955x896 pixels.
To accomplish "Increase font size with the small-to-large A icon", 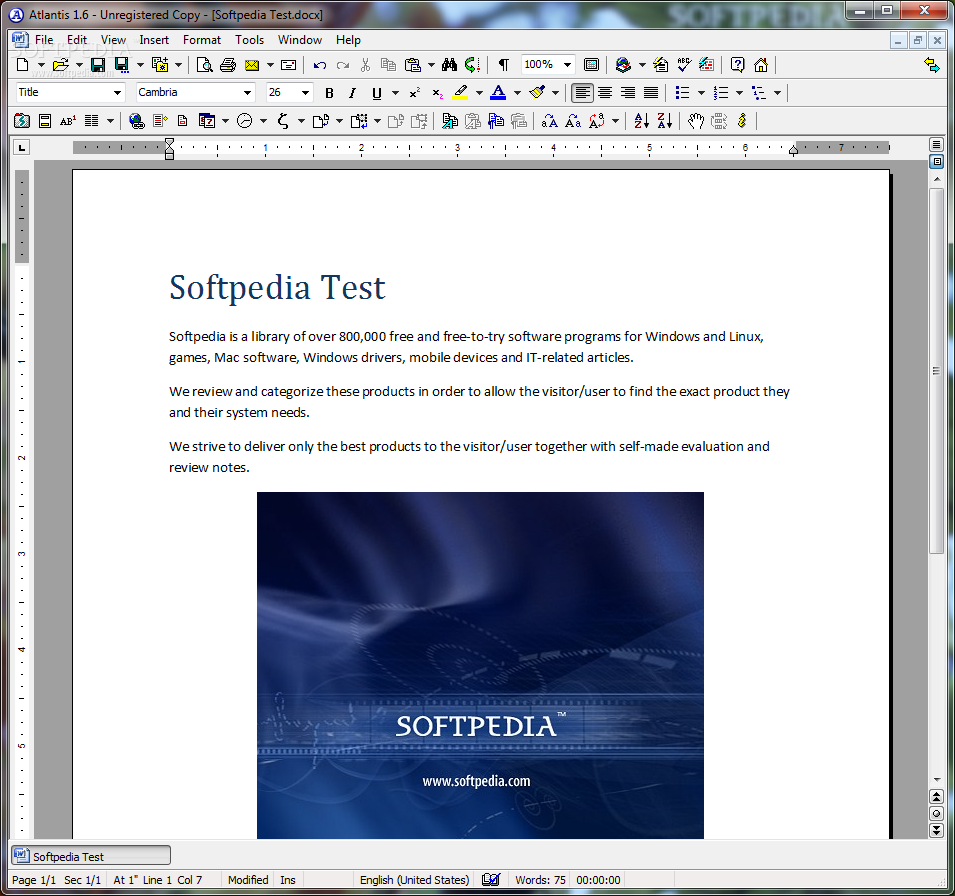I will pyautogui.click(x=549, y=121).
